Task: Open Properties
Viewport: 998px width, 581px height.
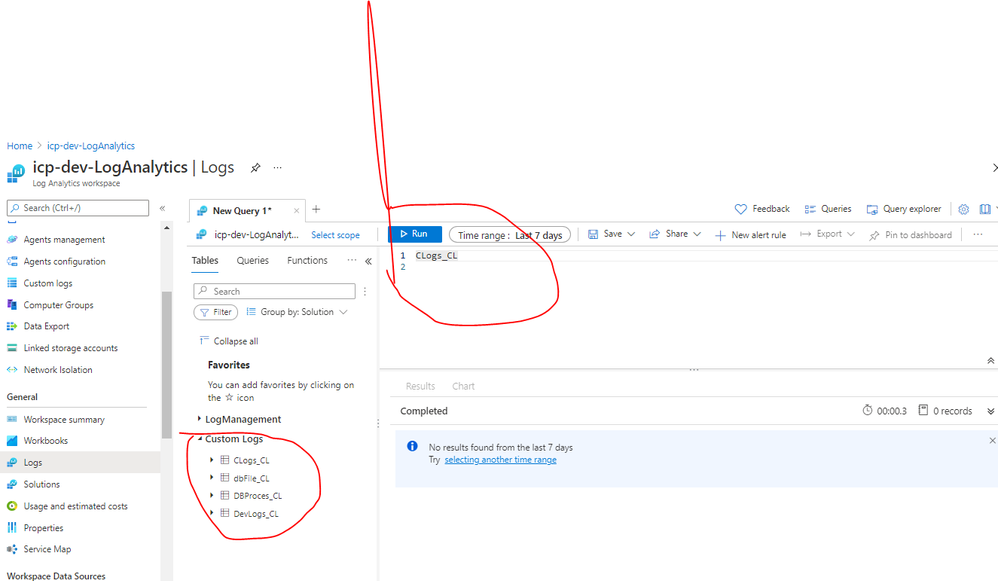Action: click(x=43, y=528)
